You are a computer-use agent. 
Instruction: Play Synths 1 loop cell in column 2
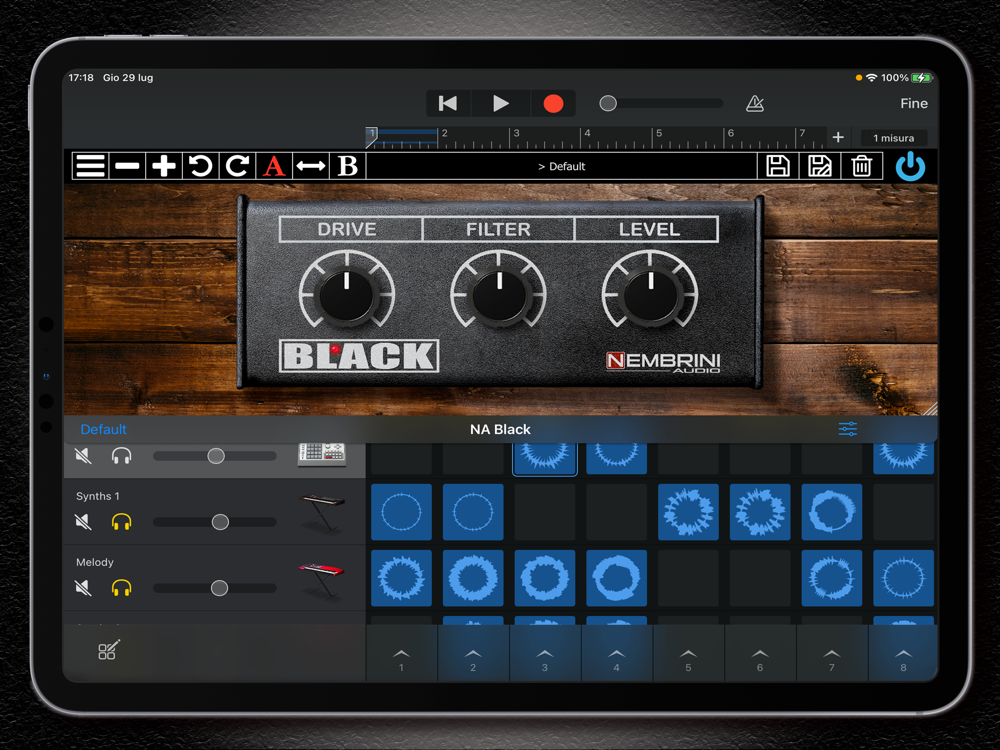(x=473, y=512)
